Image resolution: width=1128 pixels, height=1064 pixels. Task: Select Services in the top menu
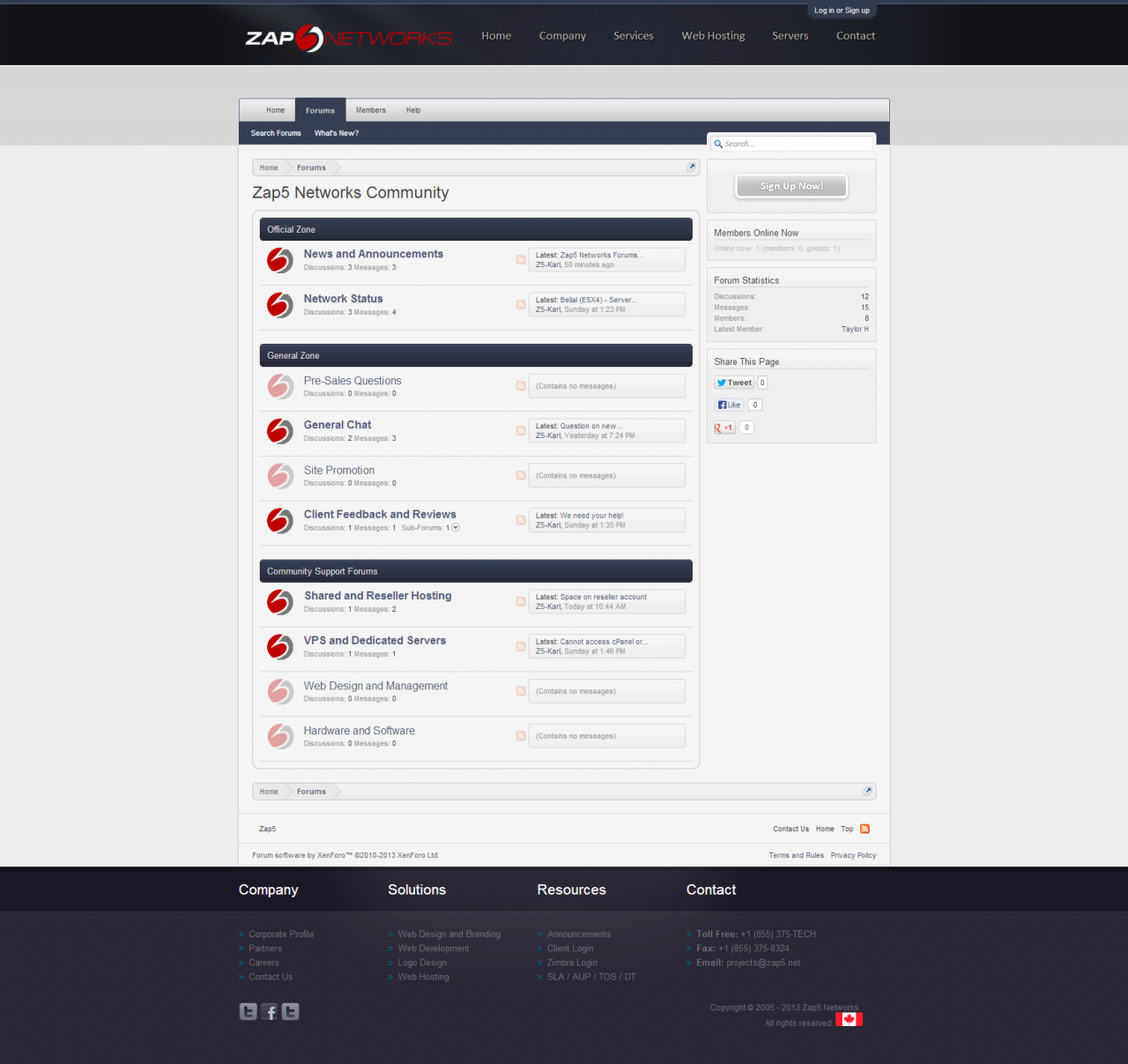pos(634,36)
